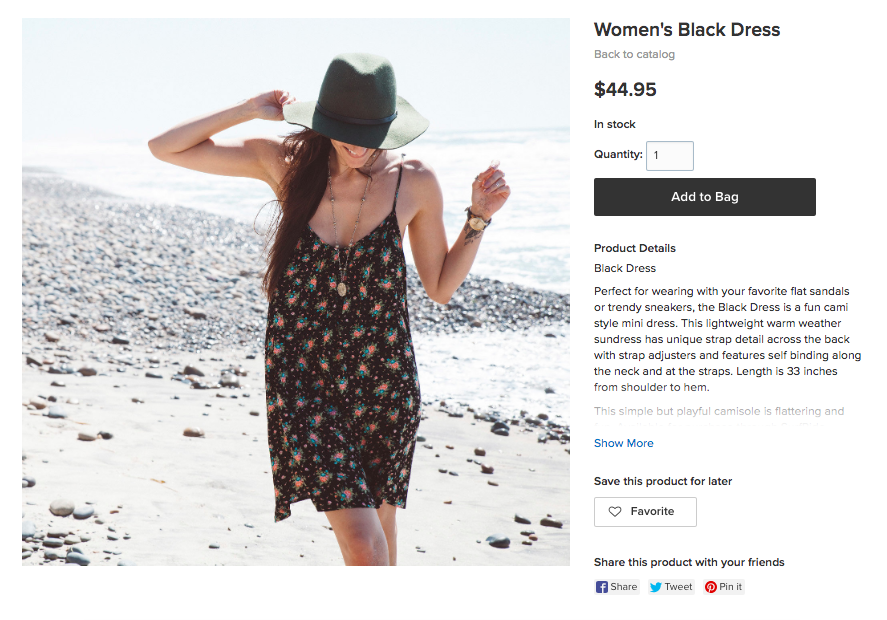The height and width of the screenshot is (620, 887).
Task: Open the product photo of the dress
Action: [x=296, y=292]
